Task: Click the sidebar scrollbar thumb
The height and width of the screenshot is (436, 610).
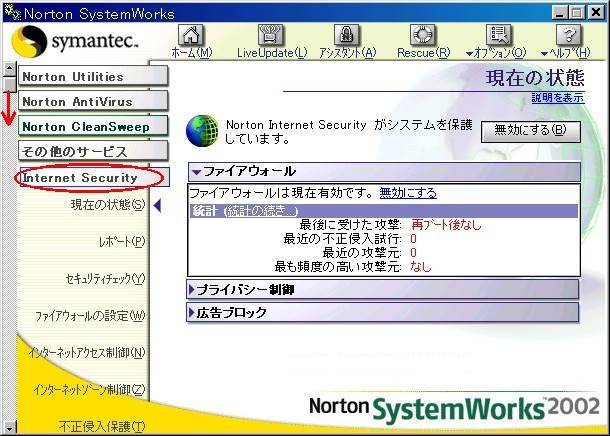Action: point(9,84)
